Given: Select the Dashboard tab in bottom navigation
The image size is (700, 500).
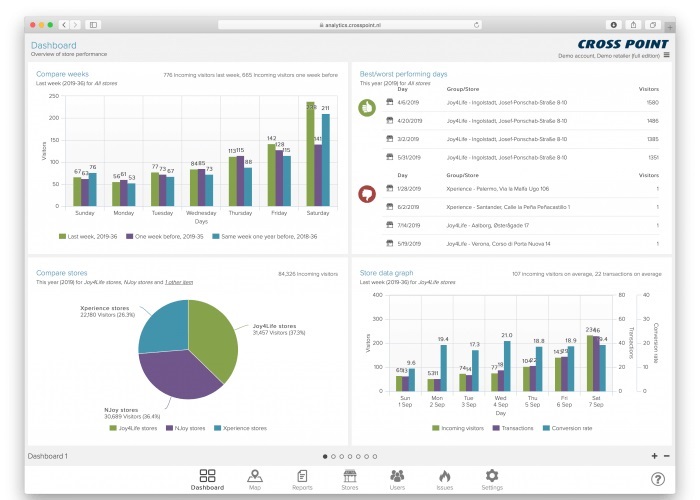Looking at the screenshot, I should pyautogui.click(x=208, y=479).
